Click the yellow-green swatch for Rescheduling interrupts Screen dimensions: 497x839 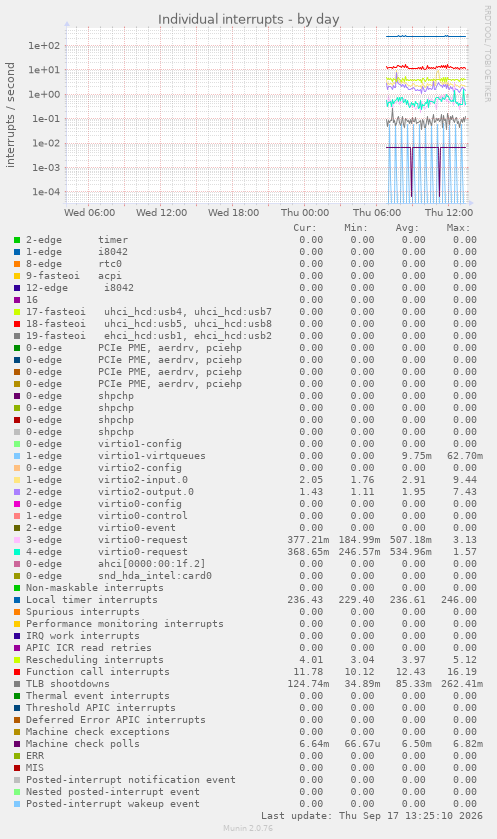17,660
